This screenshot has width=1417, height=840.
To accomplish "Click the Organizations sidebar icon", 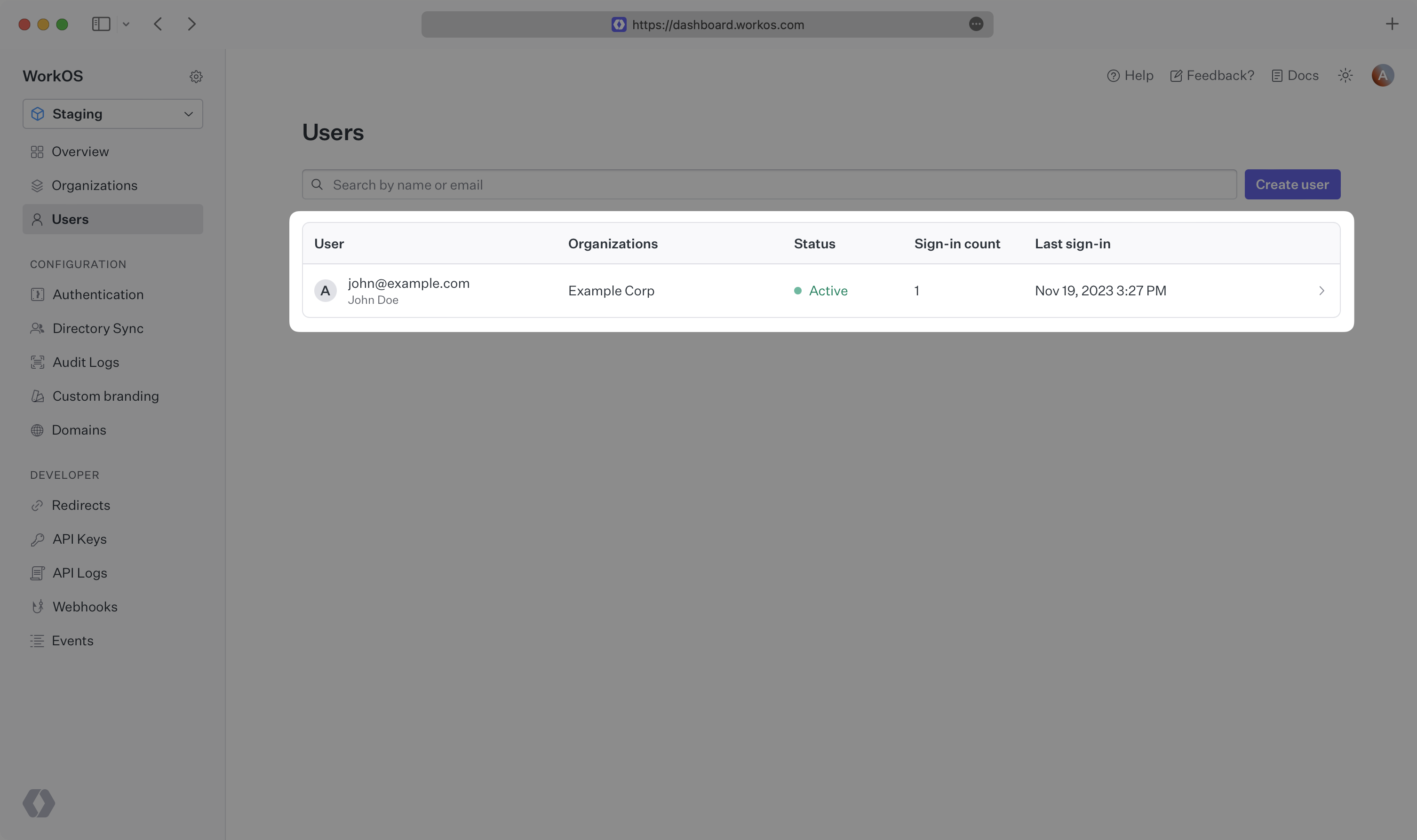I will [x=37, y=185].
